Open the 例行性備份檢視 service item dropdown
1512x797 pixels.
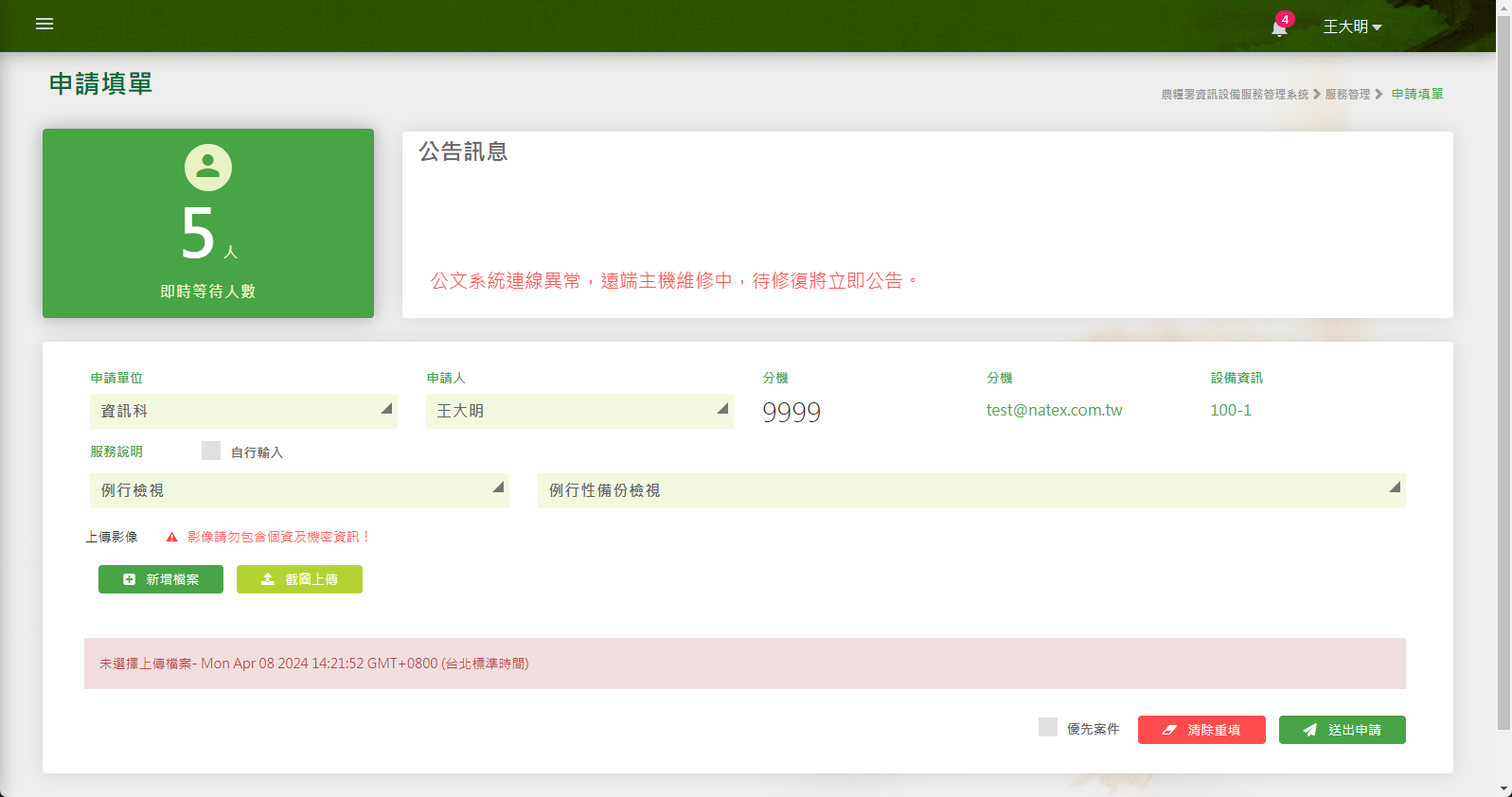(971, 490)
